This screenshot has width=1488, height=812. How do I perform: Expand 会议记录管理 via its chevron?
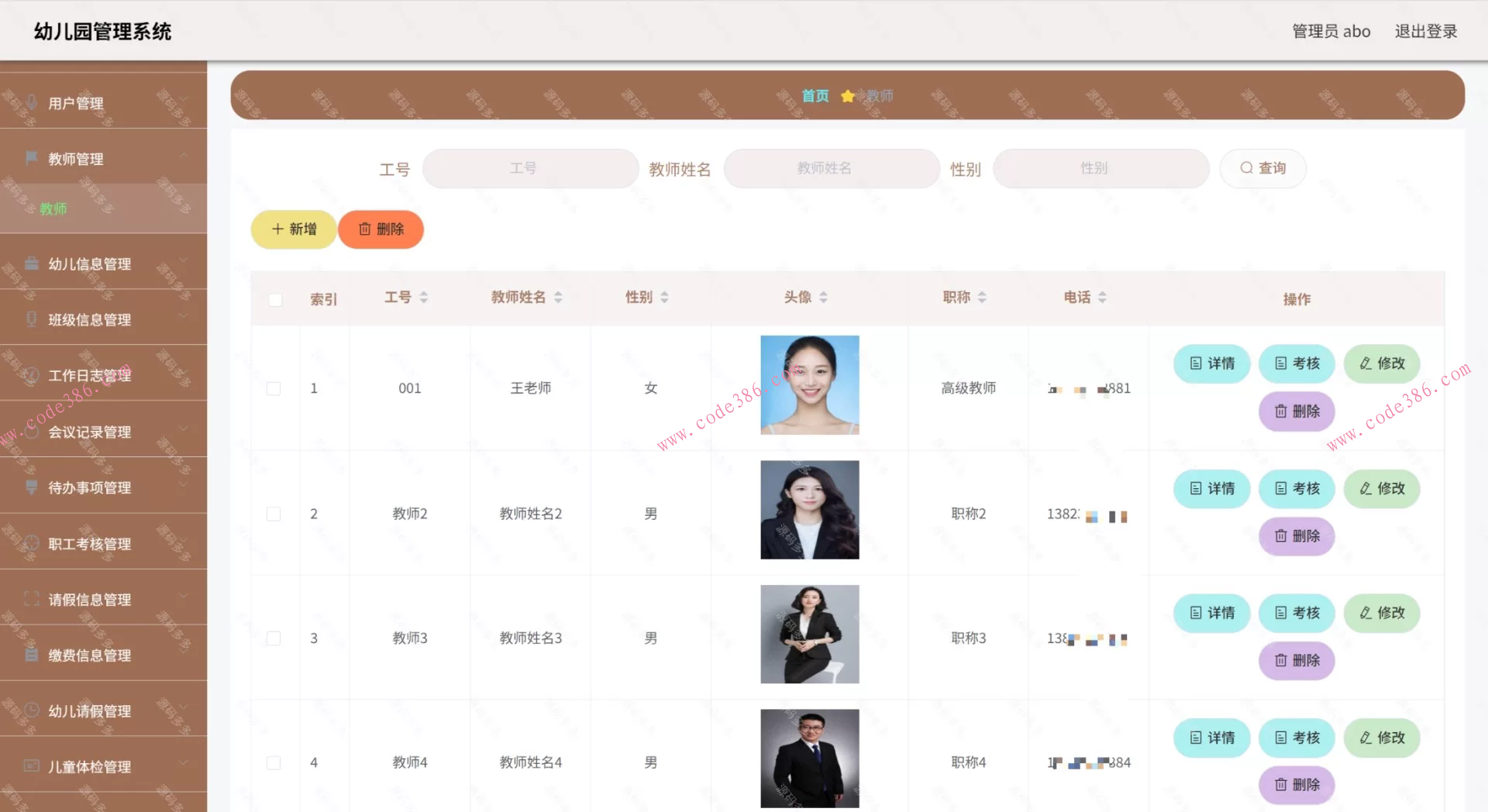pyautogui.click(x=184, y=428)
